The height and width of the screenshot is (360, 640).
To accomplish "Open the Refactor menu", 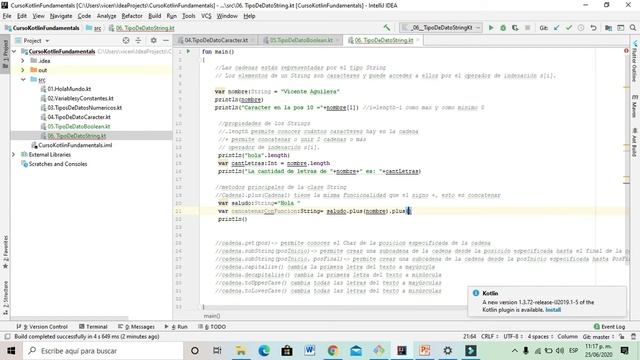I will click(132, 16).
